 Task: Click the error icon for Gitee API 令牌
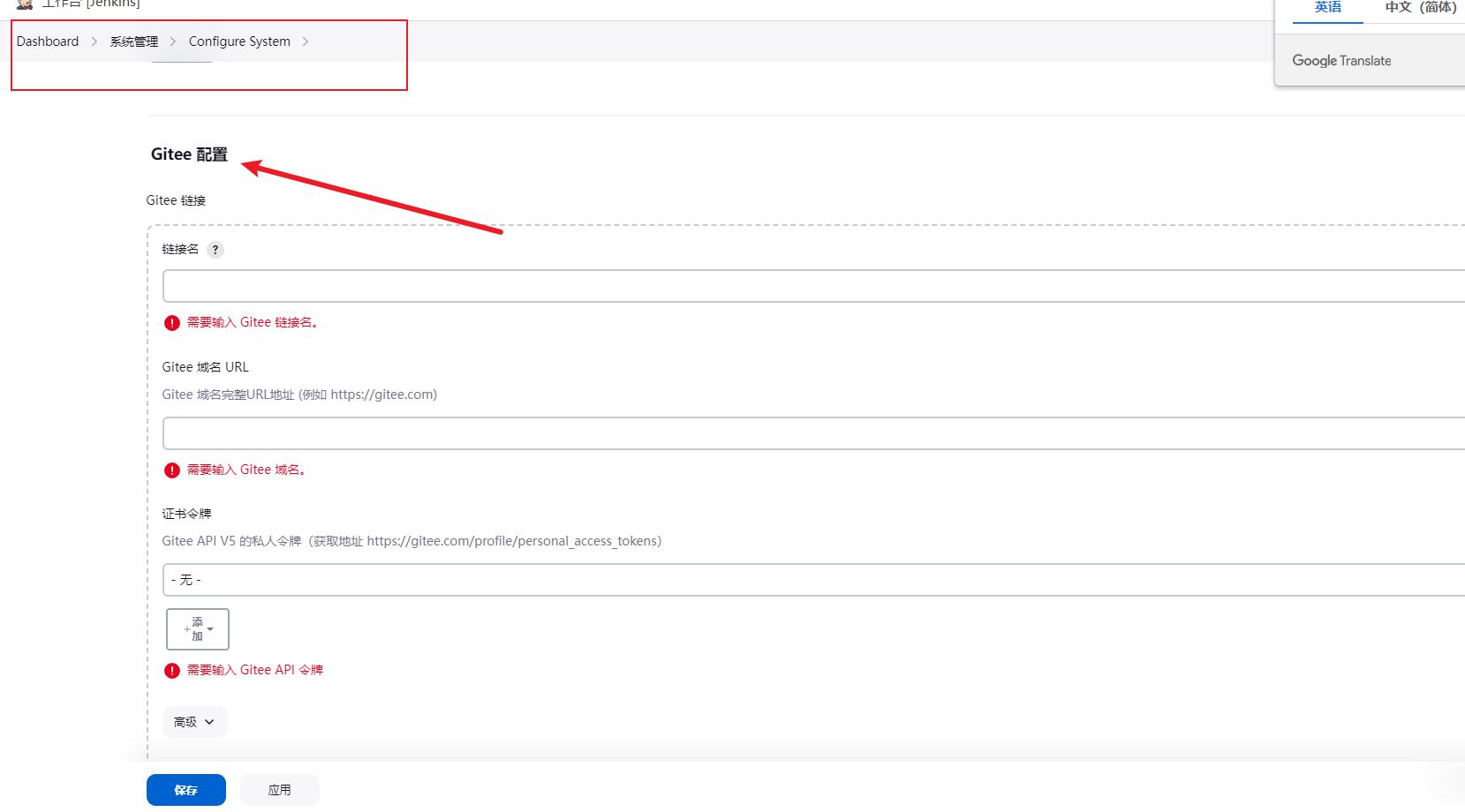coord(172,671)
